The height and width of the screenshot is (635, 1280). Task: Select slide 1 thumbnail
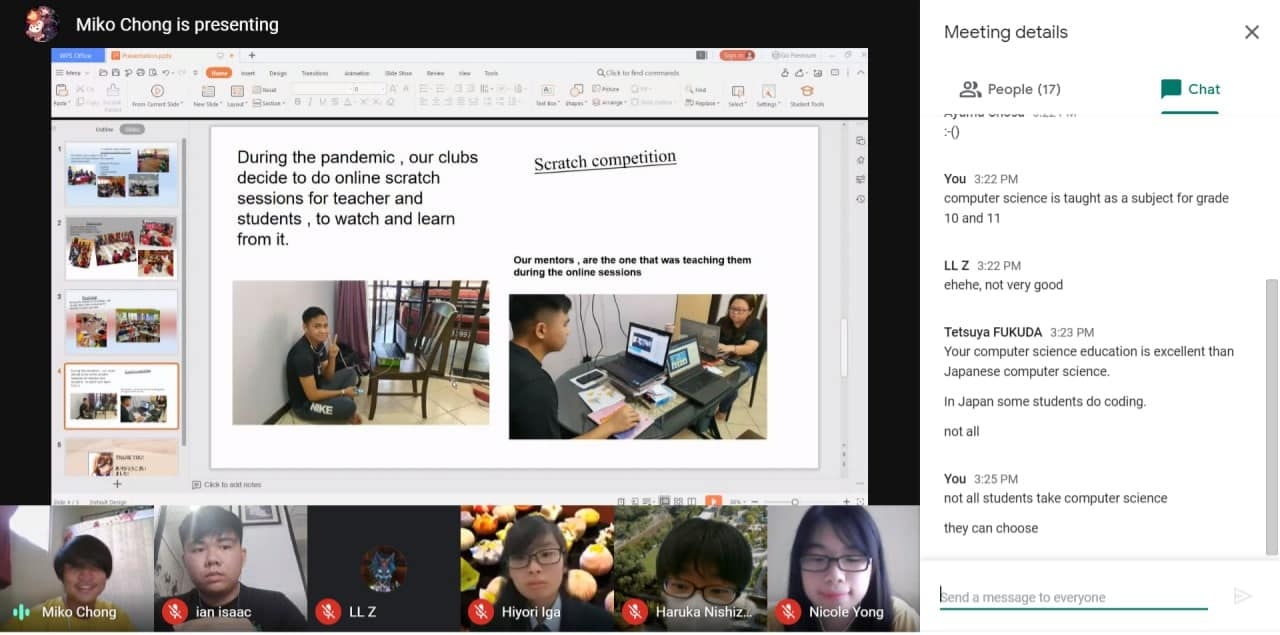coord(121,174)
